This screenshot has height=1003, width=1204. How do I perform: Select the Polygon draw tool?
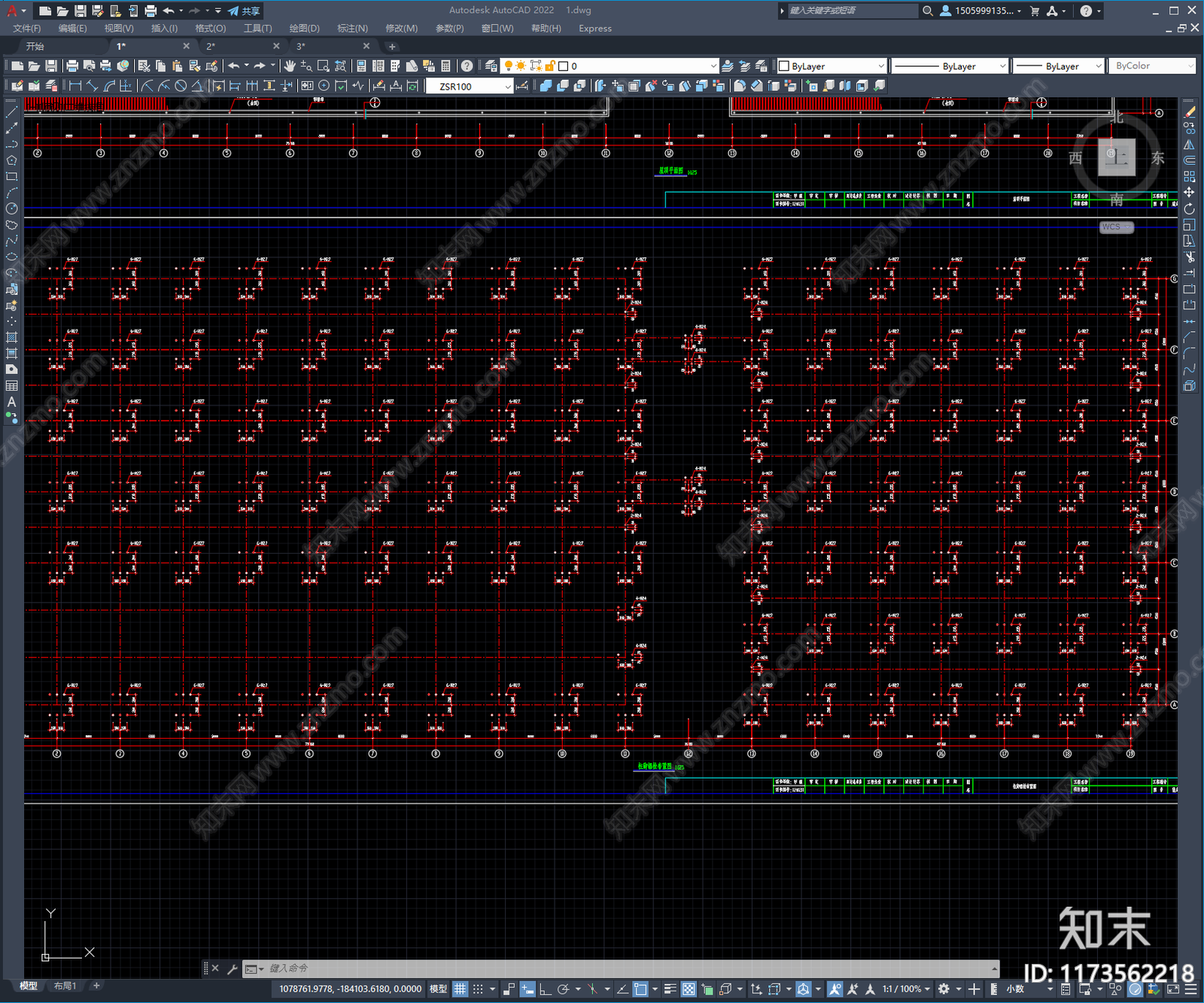[11, 160]
